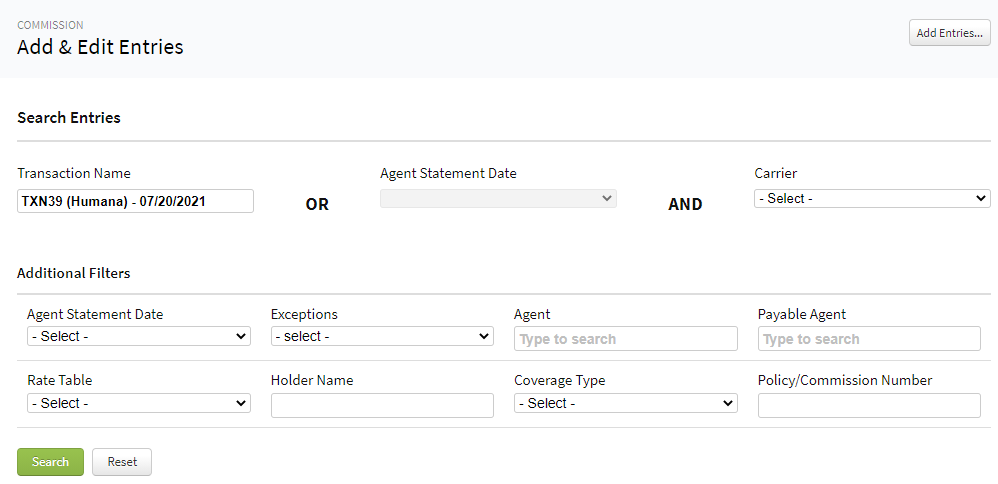
Task: Open the Carrier dropdown
Action: point(871,199)
